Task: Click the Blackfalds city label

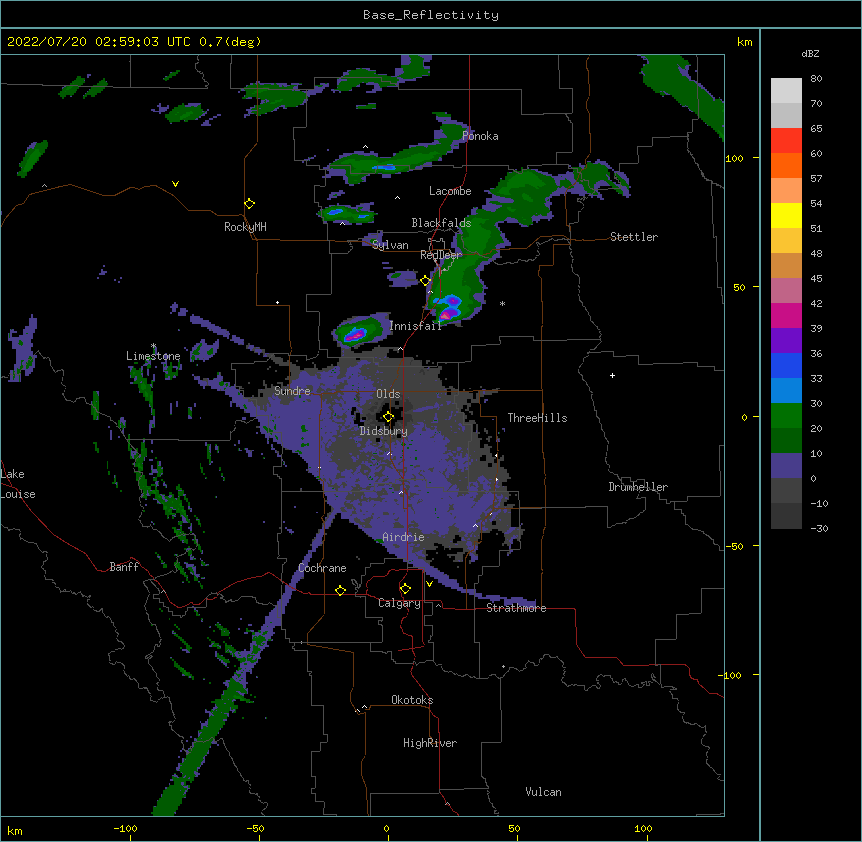Action: pos(441,223)
